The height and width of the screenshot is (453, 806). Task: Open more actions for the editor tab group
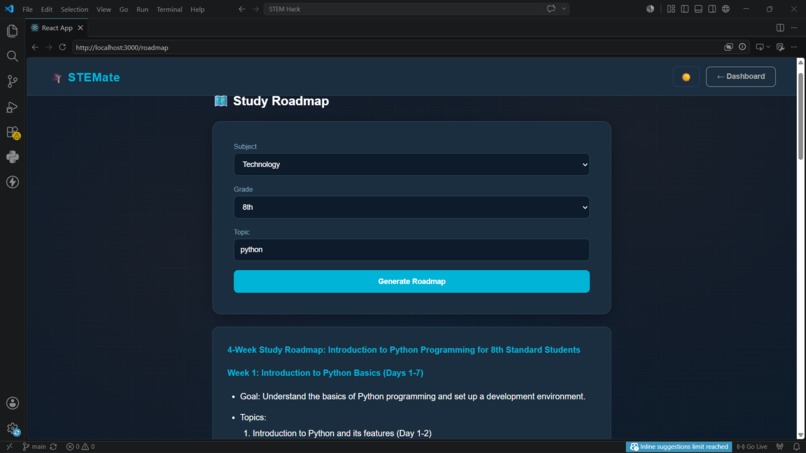click(x=794, y=28)
